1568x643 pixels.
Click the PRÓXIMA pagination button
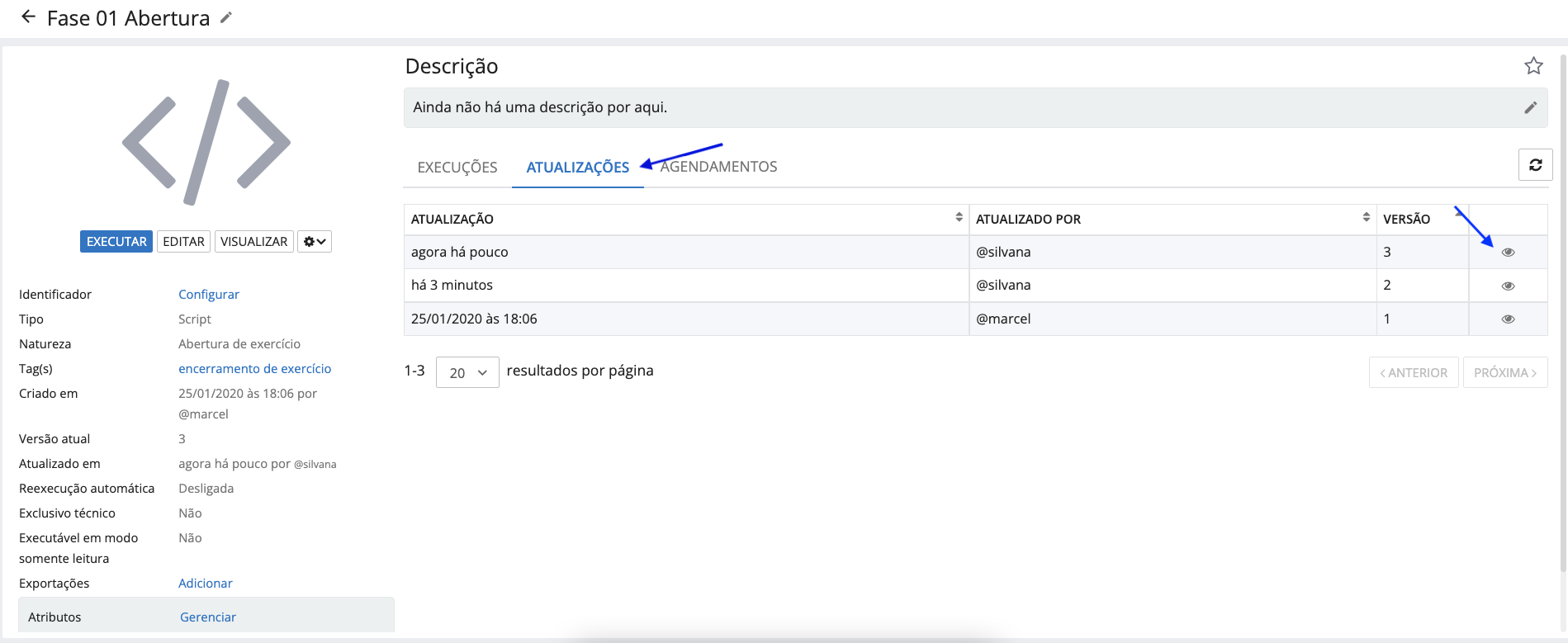(x=1505, y=372)
